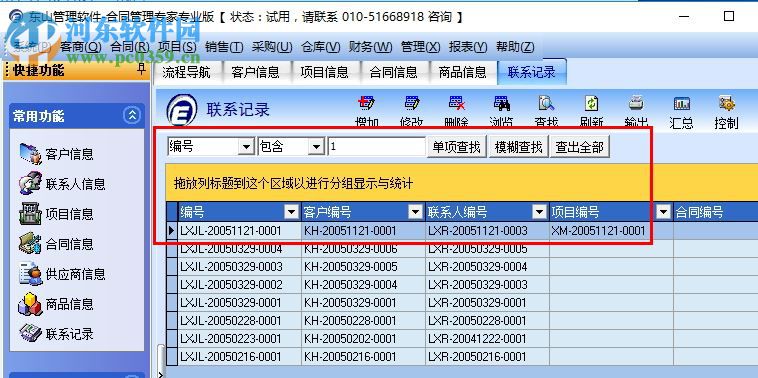Image resolution: width=758 pixels, height=378 pixels.
Task: Open the 客户编号 column filter arrow
Action: pyautogui.click(x=416, y=212)
